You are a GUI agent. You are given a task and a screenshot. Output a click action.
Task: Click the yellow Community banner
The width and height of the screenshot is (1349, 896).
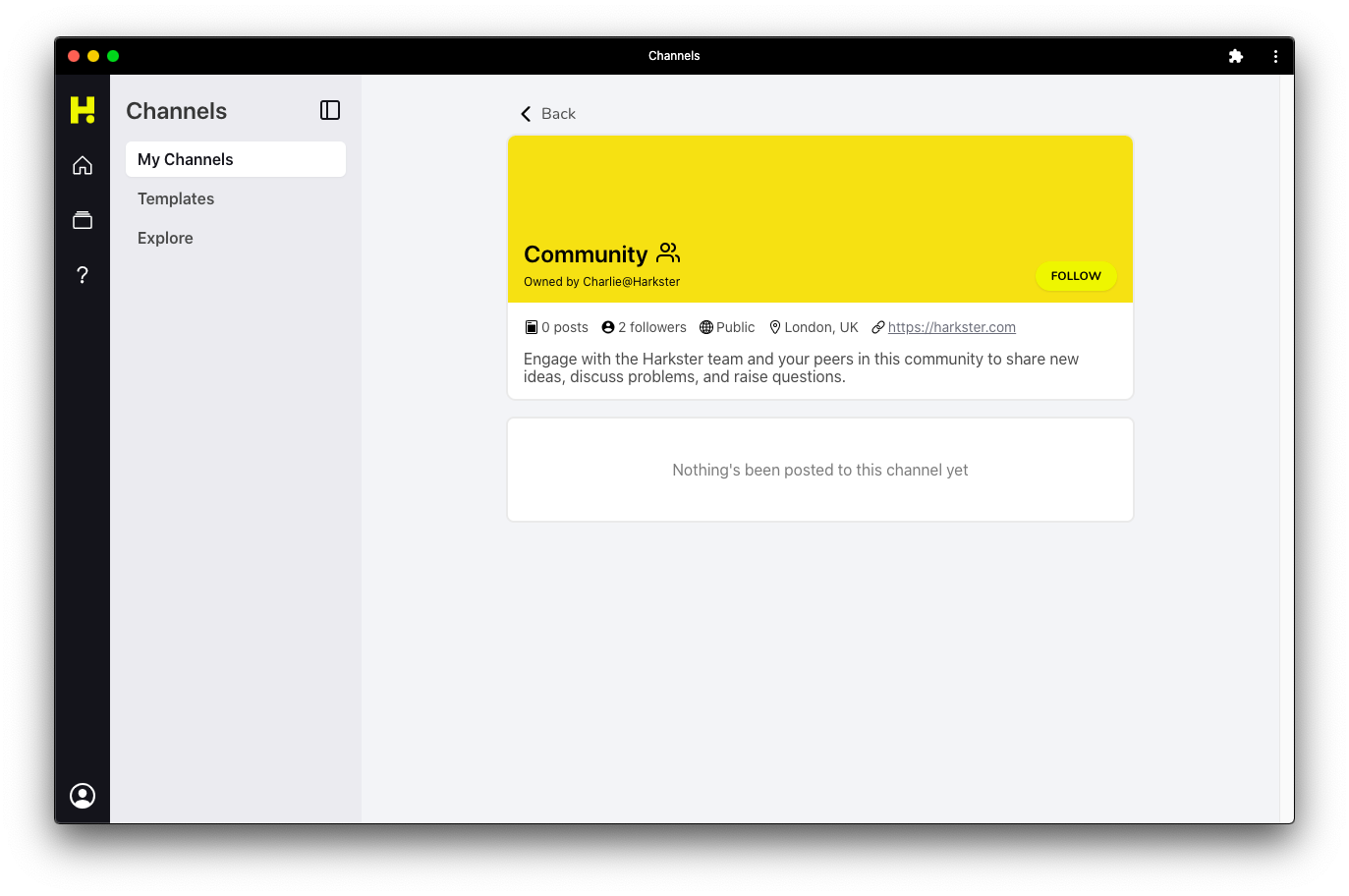pos(820,219)
